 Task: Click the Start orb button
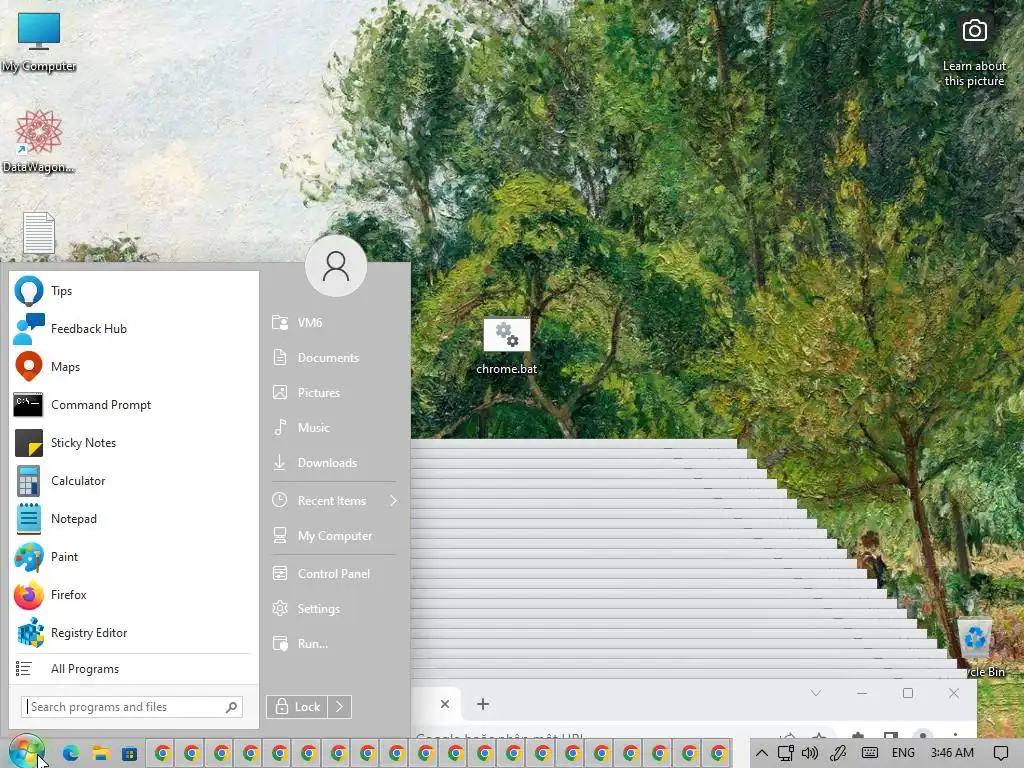tap(26, 751)
